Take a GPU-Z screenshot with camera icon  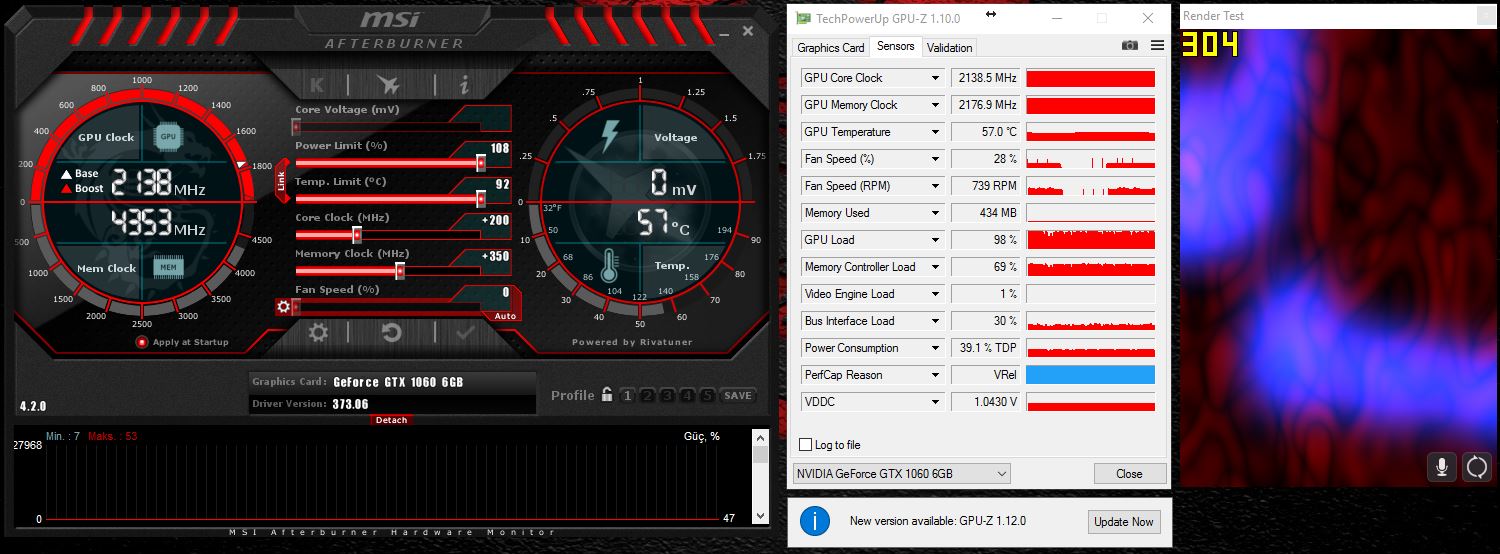[x=1130, y=46]
